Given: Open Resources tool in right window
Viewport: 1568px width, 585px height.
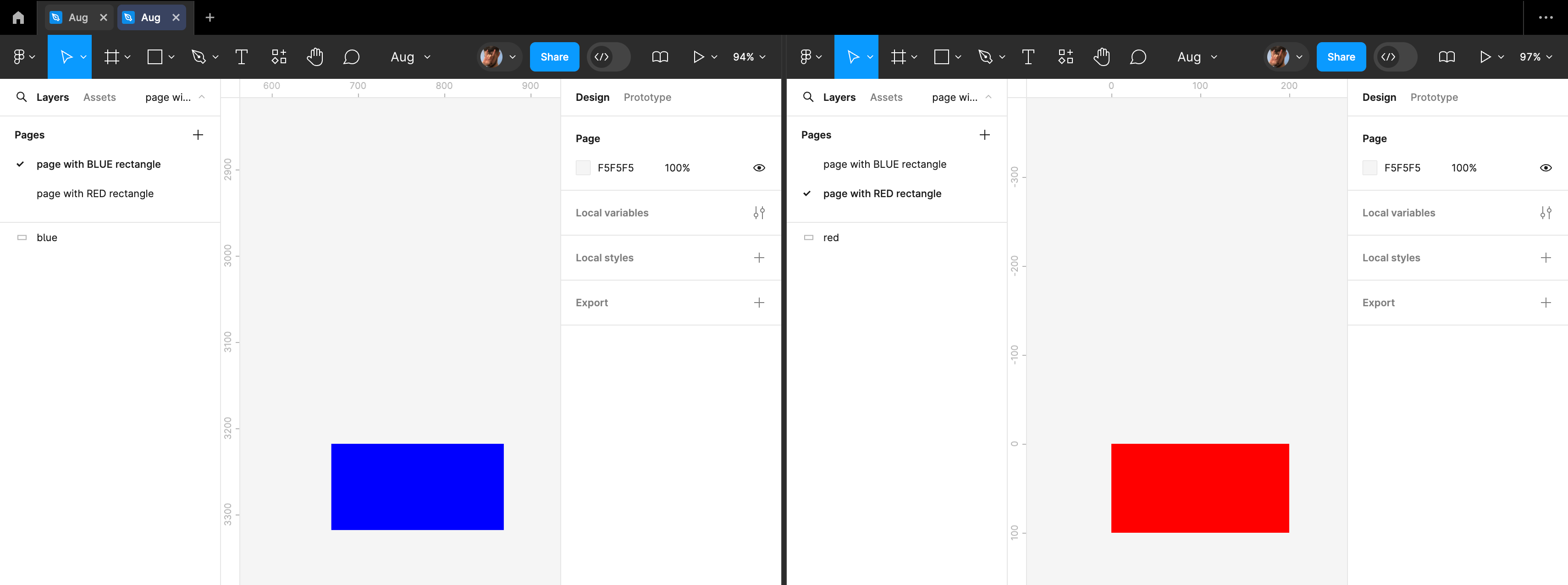Looking at the screenshot, I should point(1066,56).
